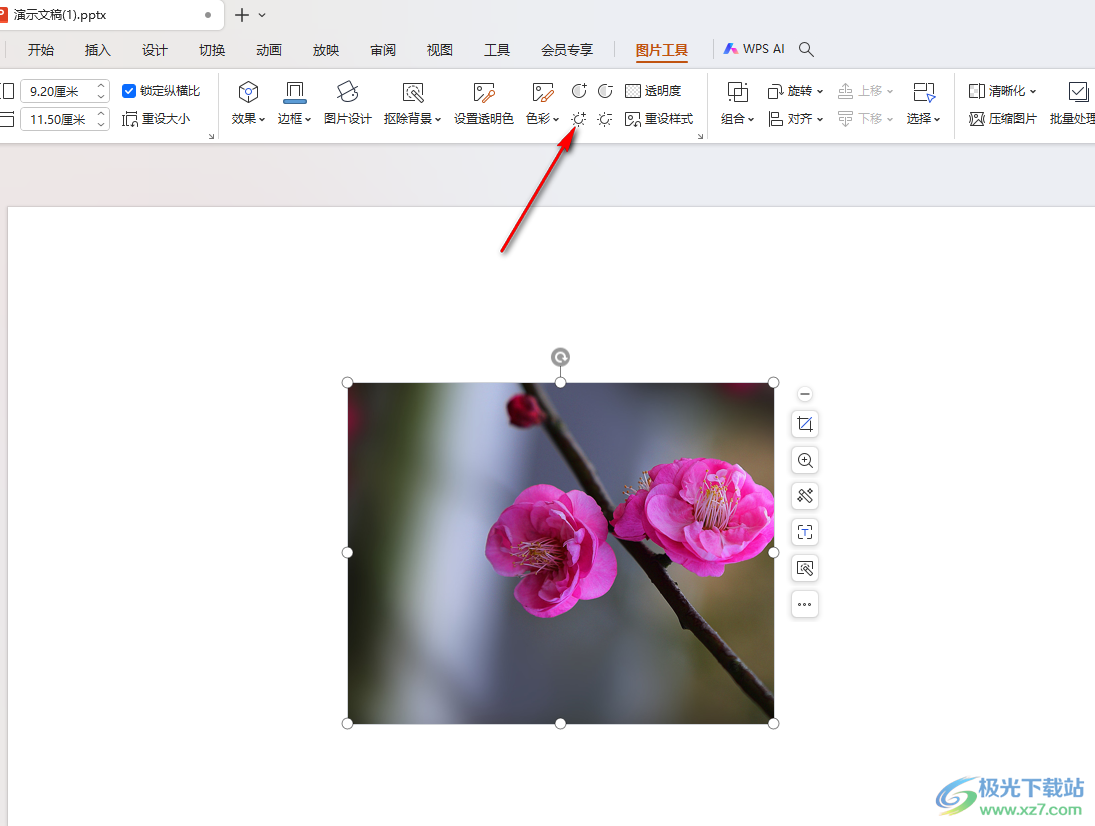Uncheck the 锁定纵横比 lock aspect ratio box
Viewport: 1095px width, 826px height.
pos(128,91)
